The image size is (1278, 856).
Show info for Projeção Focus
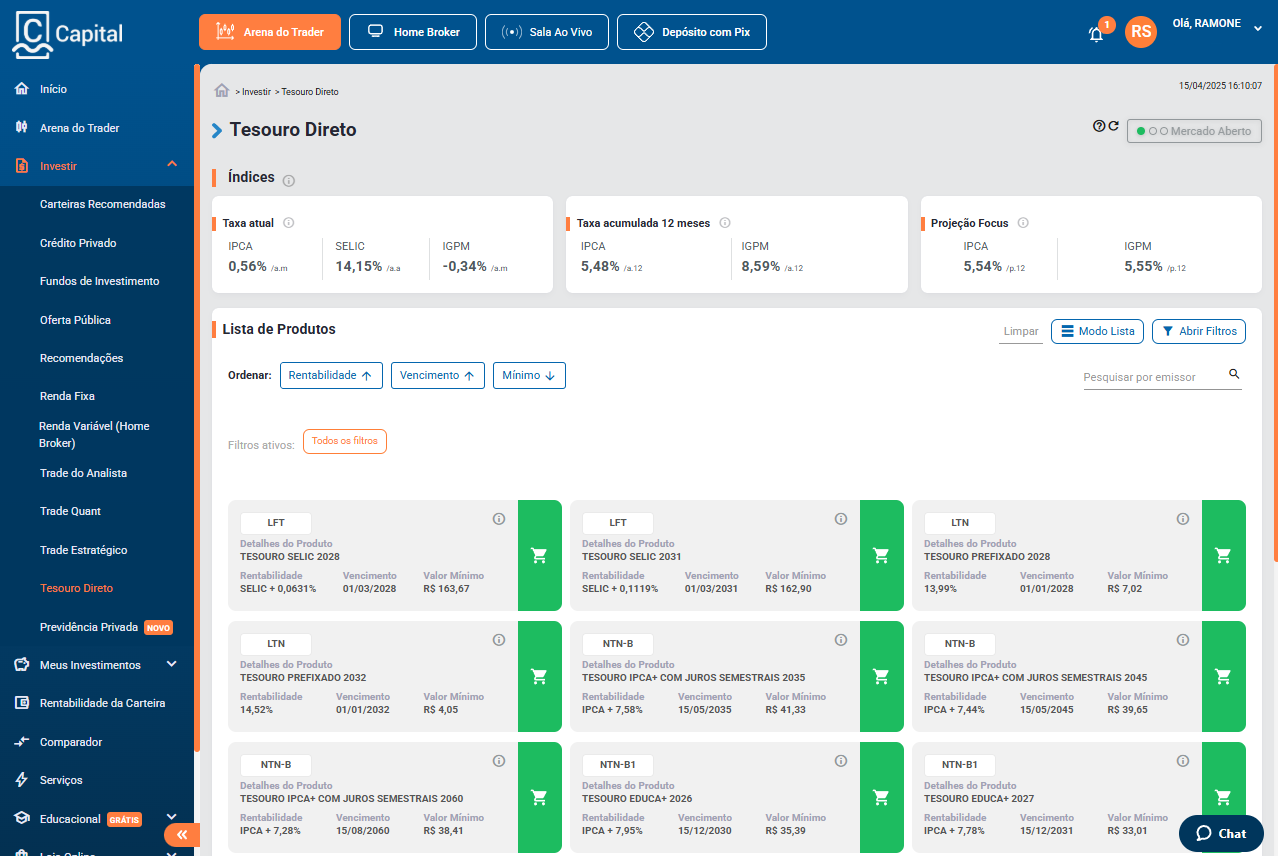[1023, 223]
